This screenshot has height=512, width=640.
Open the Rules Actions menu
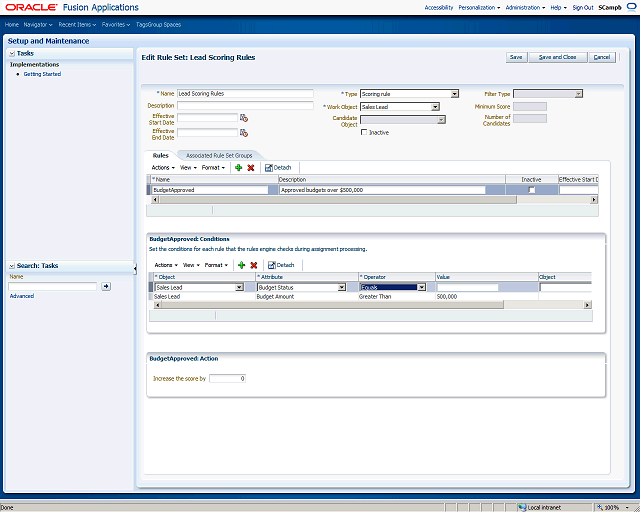163,167
